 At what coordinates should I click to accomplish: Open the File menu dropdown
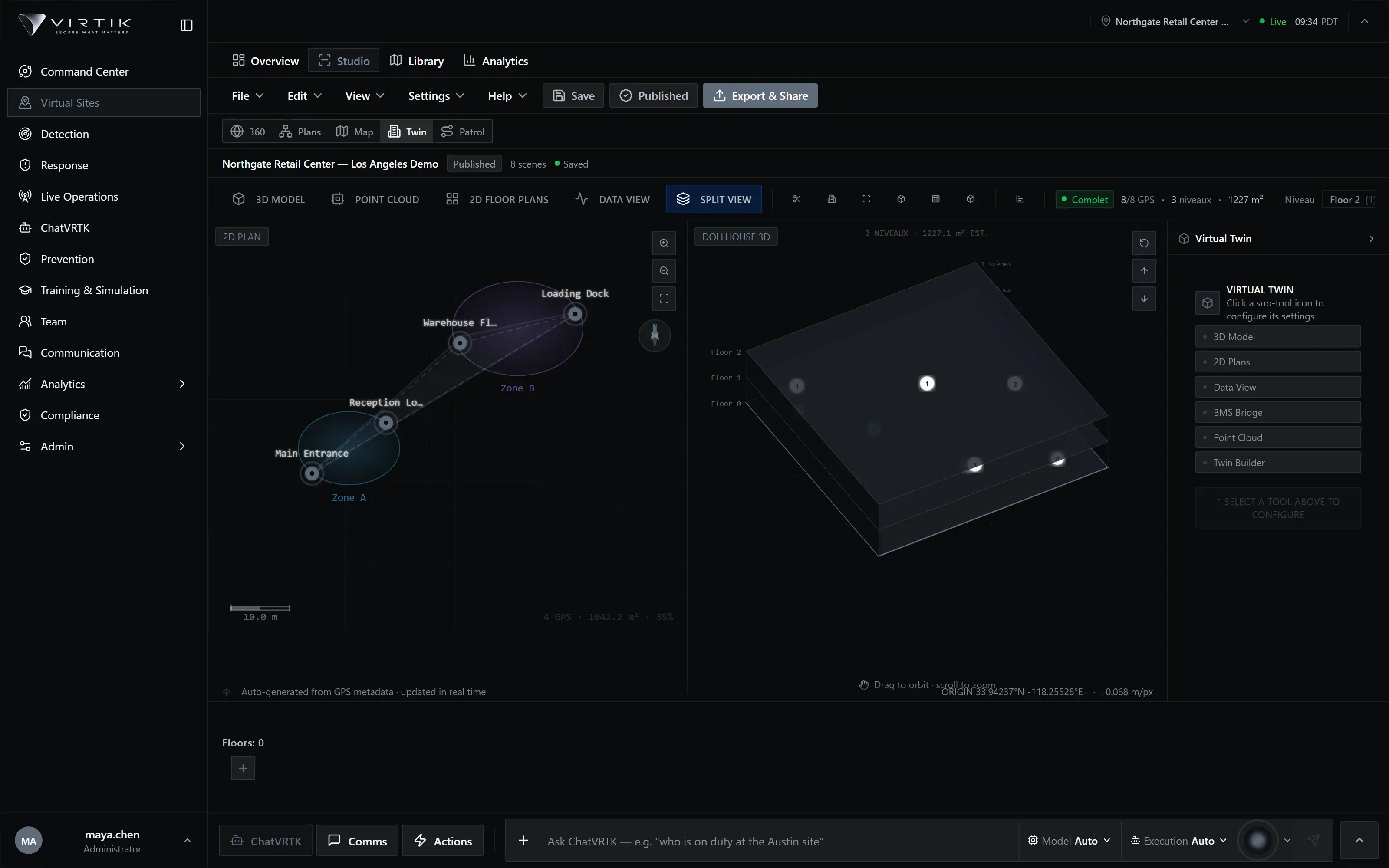[x=247, y=96]
